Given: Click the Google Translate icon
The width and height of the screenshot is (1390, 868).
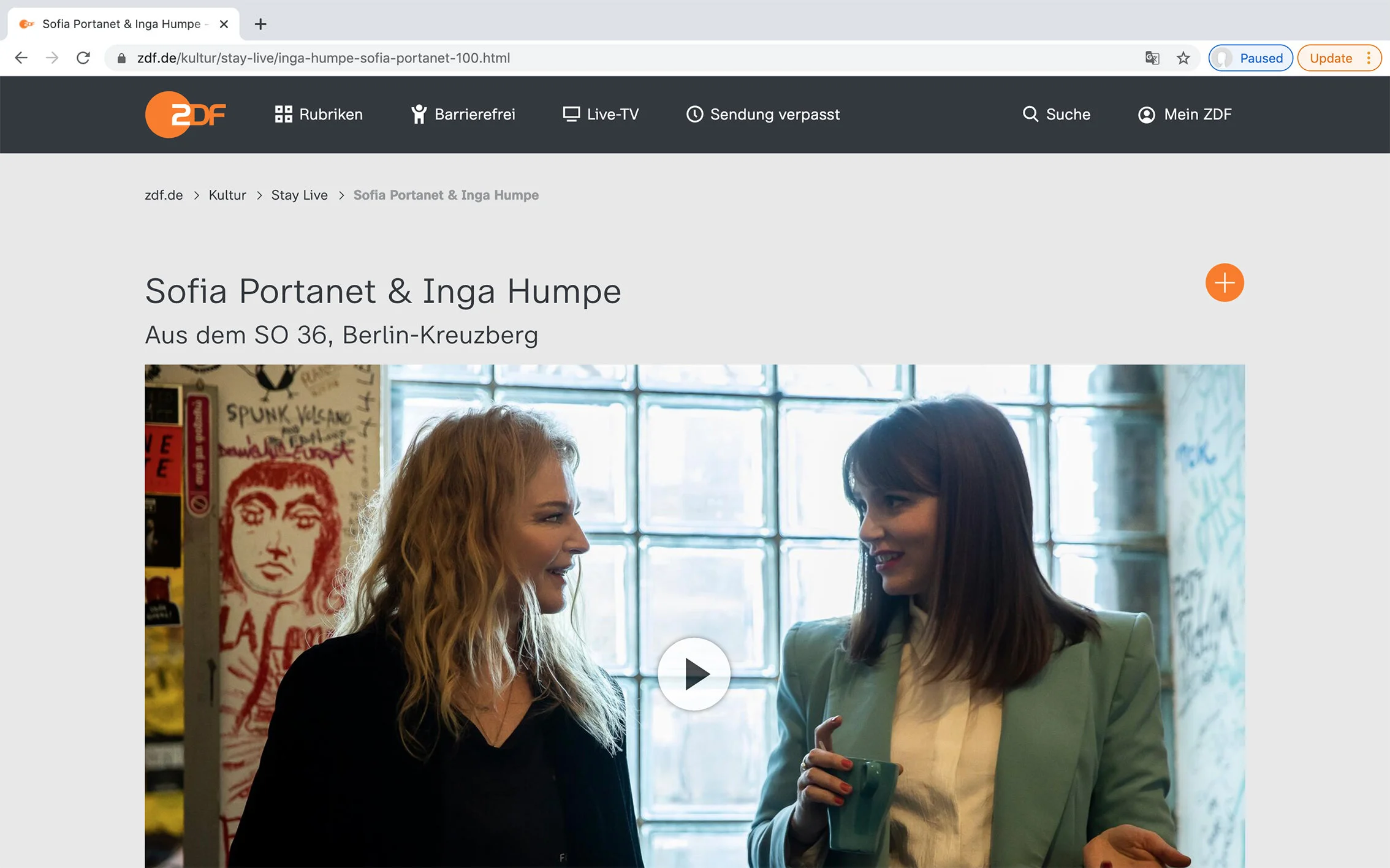Looking at the screenshot, I should 1152,58.
